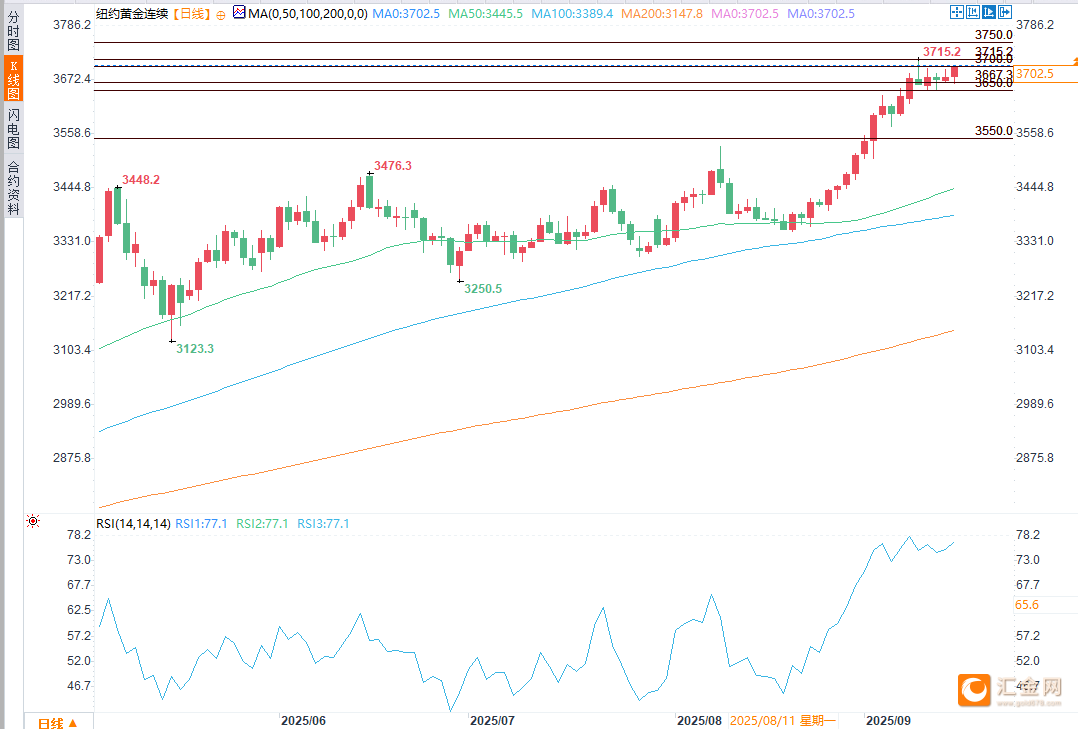The width and height of the screenshot is (1078, 729).
Task: Select the 3550.0 horizontal line label
Action: click(993, 131)
